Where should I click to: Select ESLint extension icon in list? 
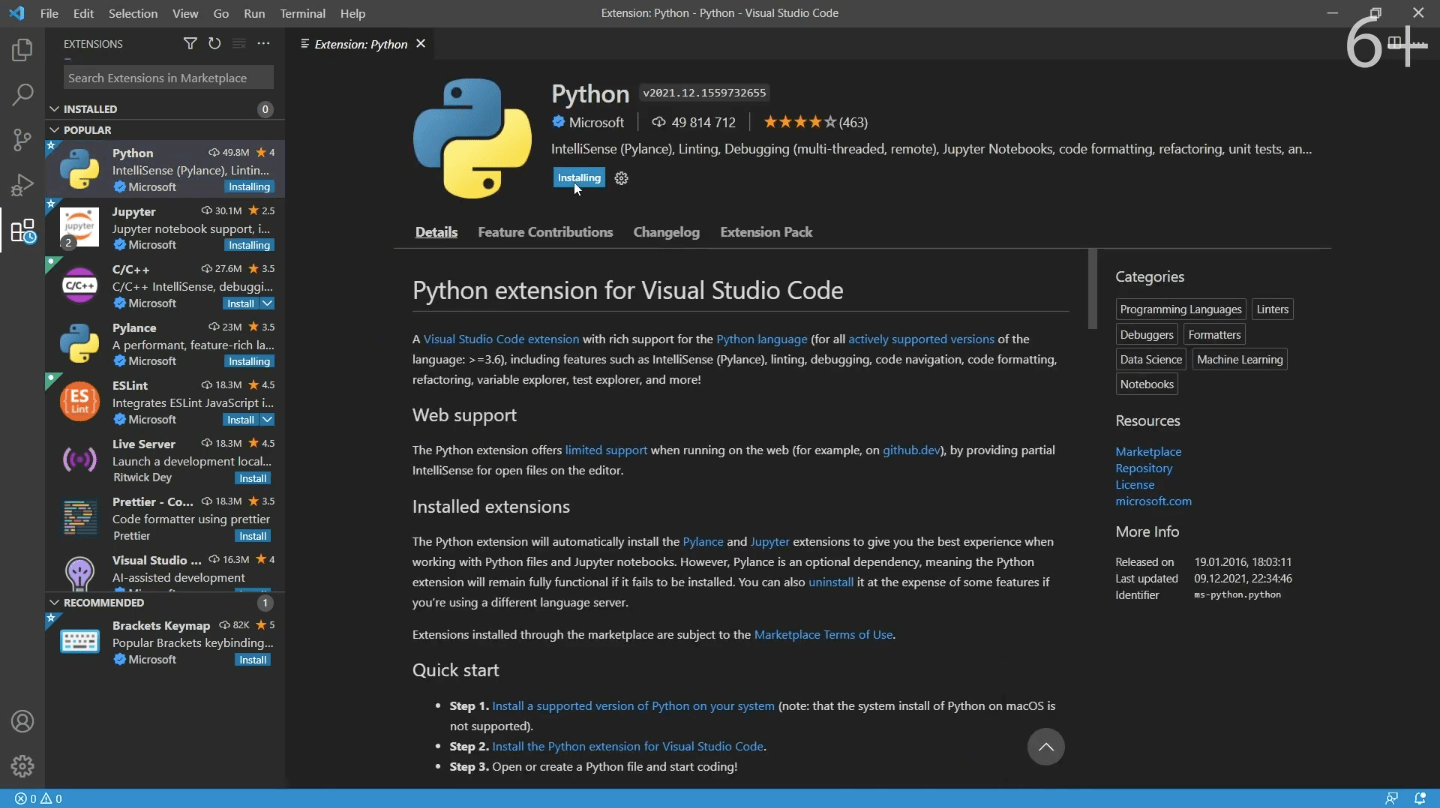(80, 401)
